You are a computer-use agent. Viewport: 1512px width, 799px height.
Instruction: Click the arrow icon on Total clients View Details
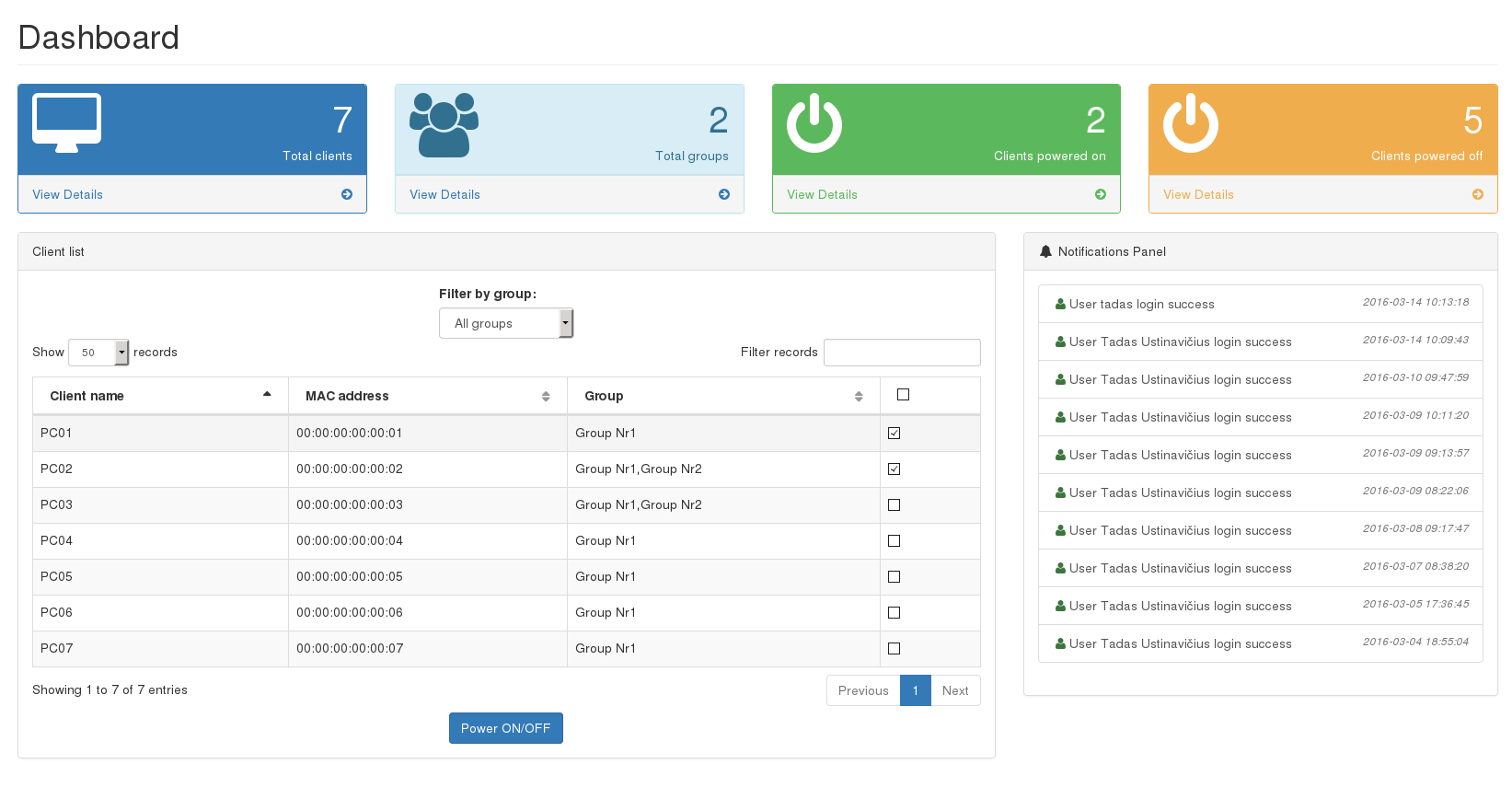coord(347,194)
